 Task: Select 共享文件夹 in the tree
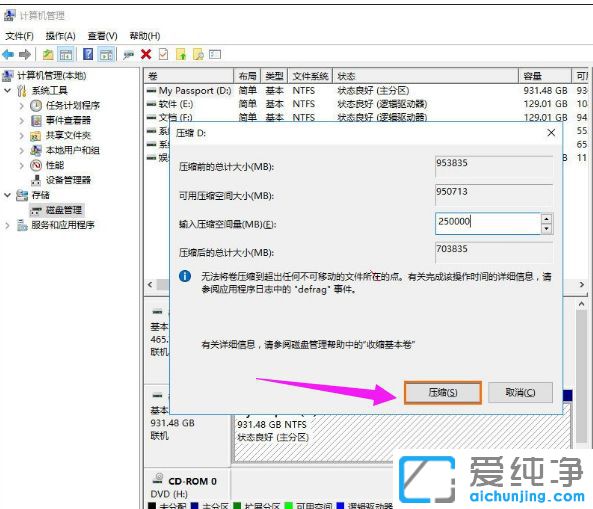68,135
